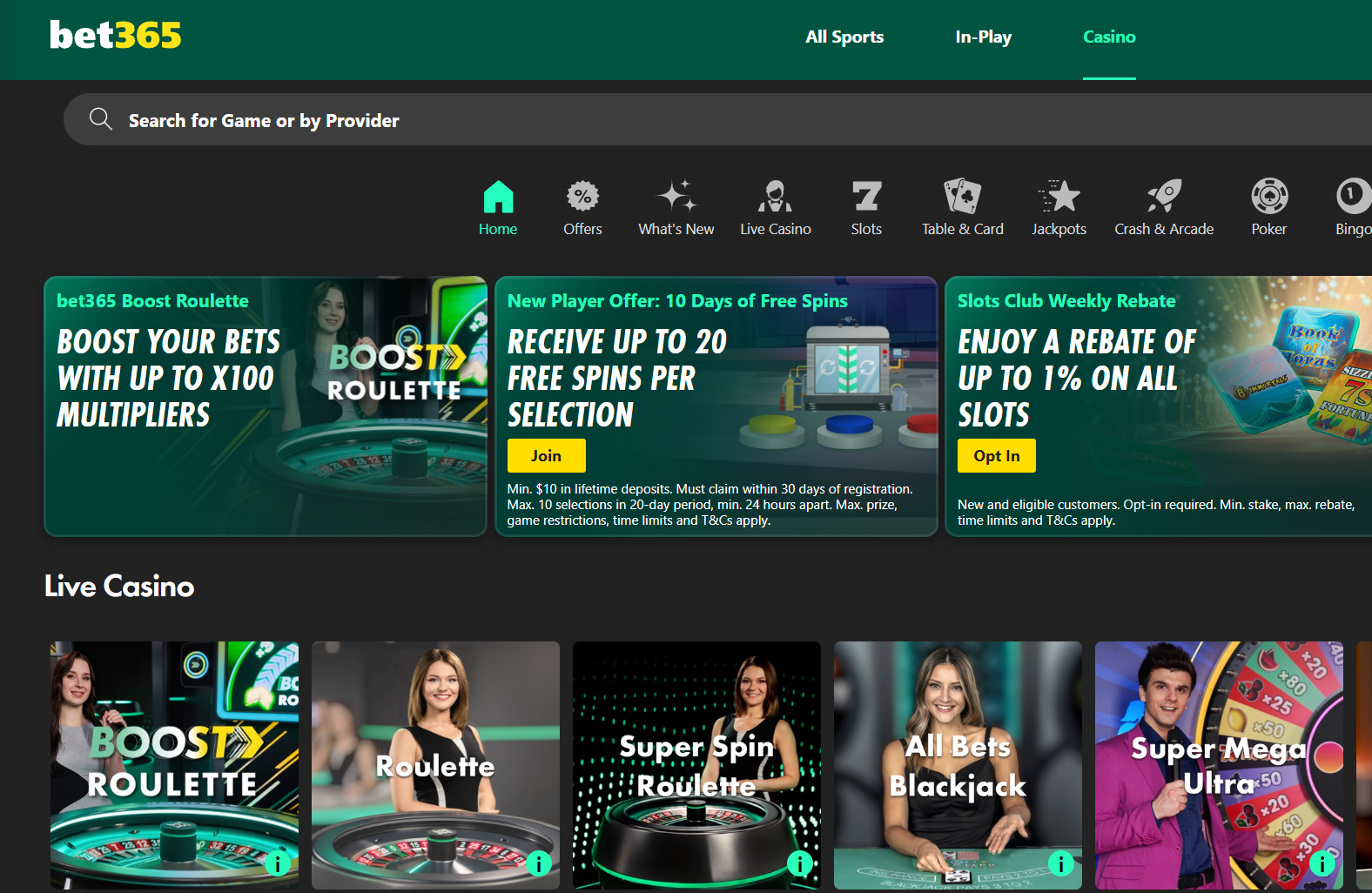The height and width of the screenshot is (893, 1372).
Task: Select the Casino tab
Action: (x=1109, y=37)
